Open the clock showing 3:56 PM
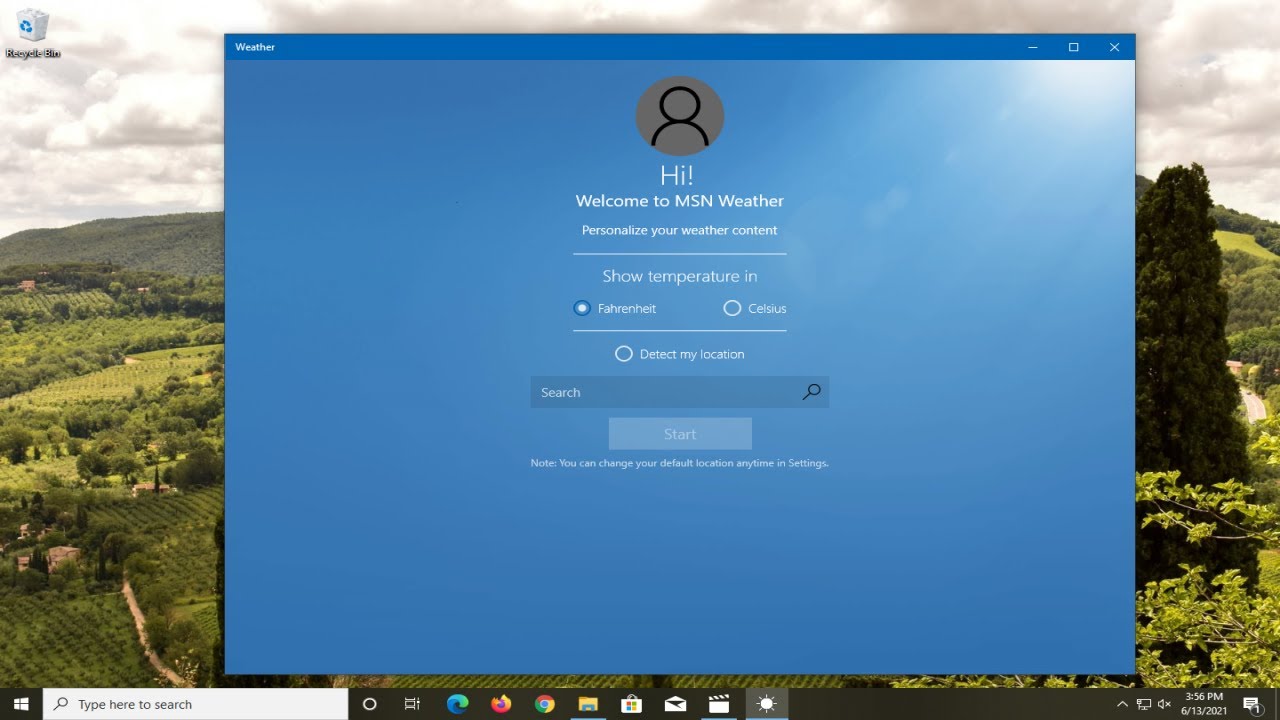Image resolution: width=1280 pixels, height=720 pixels. coord(1203,704)
